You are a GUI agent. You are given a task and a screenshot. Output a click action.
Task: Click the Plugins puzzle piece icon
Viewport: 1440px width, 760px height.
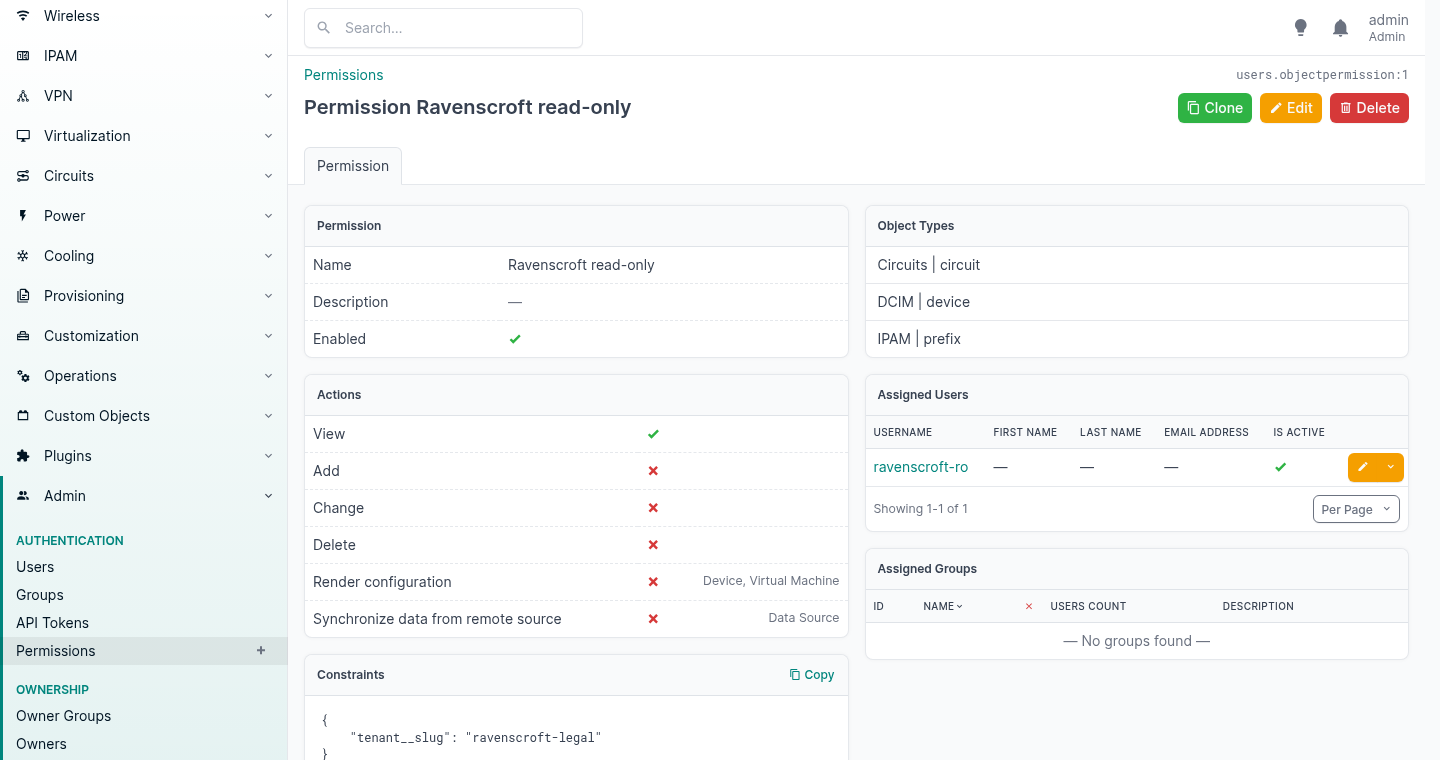pos(23,456)
